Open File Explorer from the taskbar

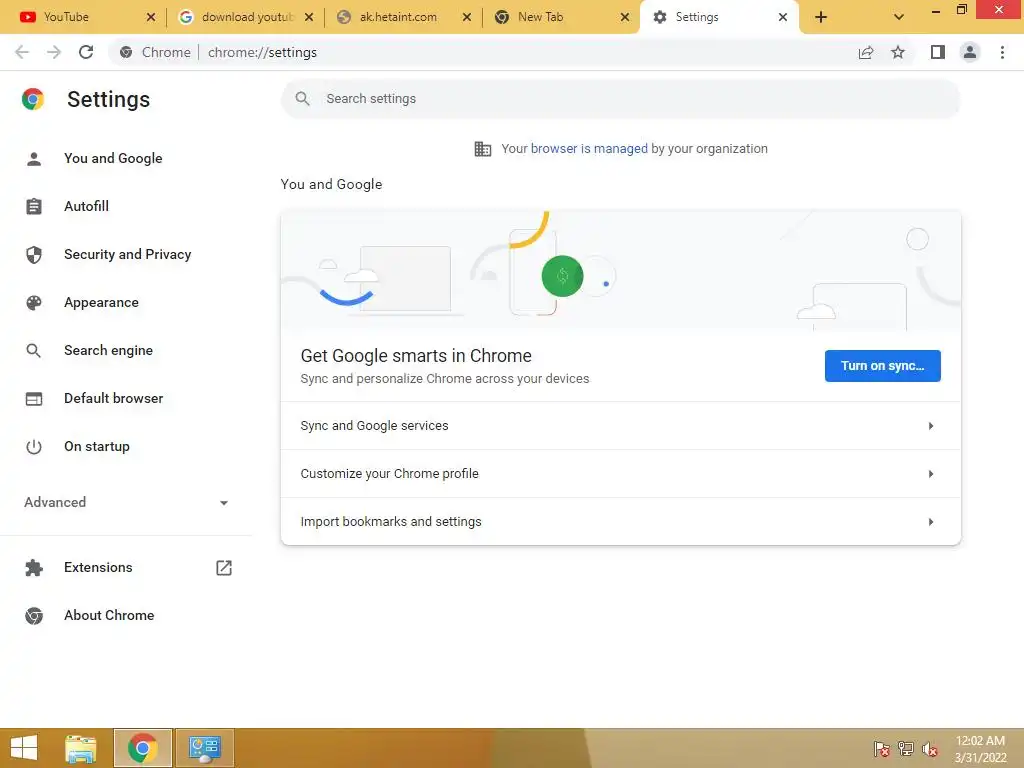pyautogui.click(x=81, y=748)
